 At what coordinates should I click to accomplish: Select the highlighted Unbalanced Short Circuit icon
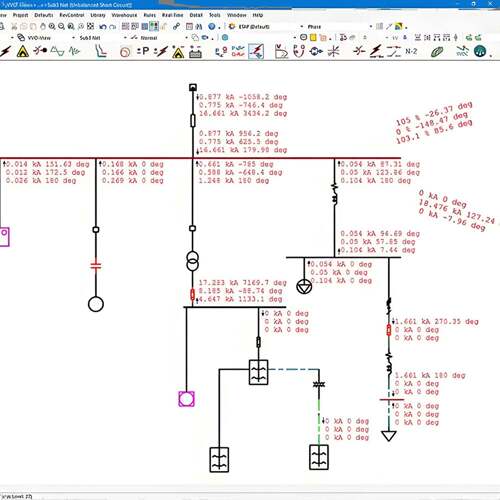coord(256,51)
